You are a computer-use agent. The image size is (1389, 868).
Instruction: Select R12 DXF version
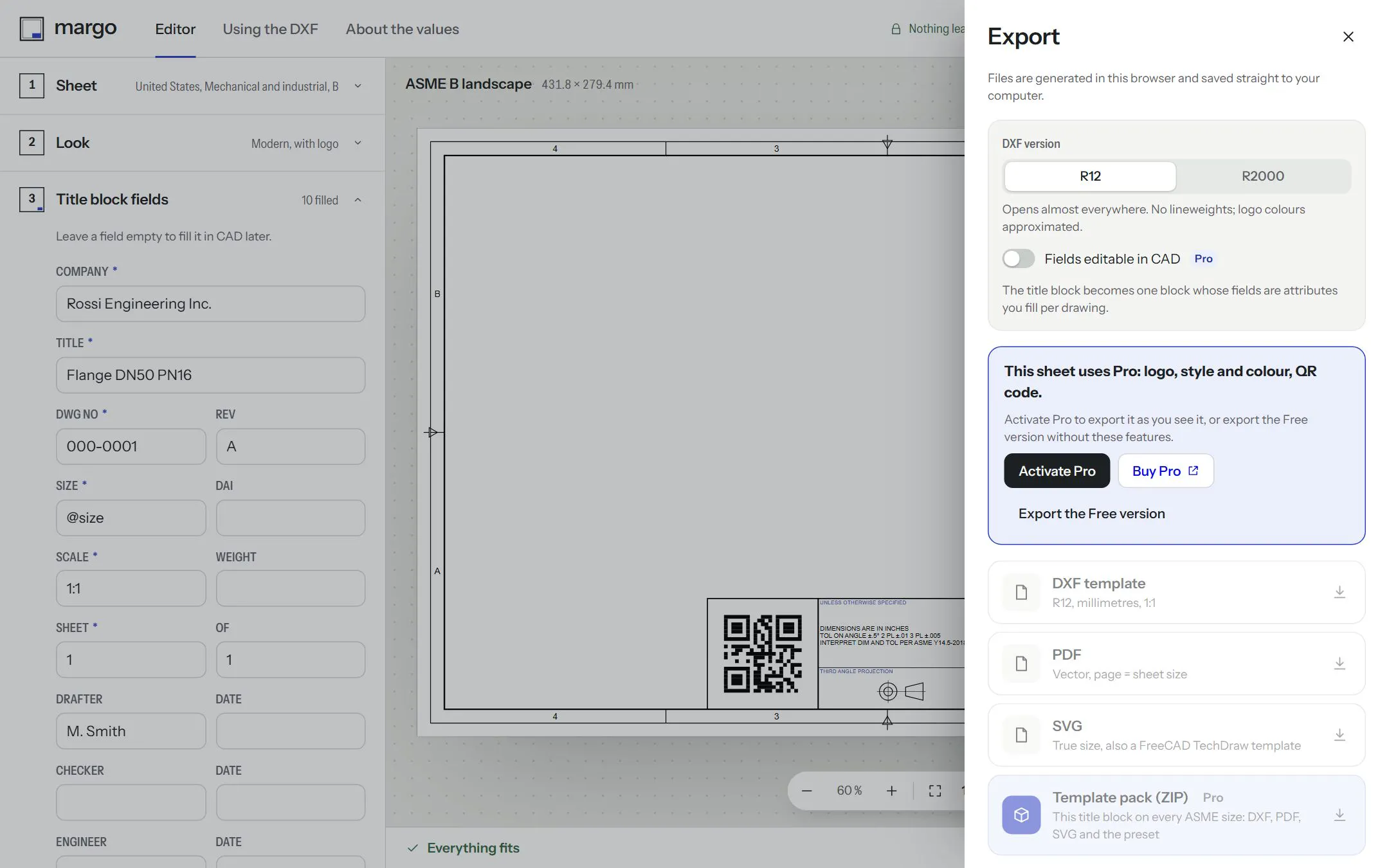pyautogui.click(x=1090, y=176)
